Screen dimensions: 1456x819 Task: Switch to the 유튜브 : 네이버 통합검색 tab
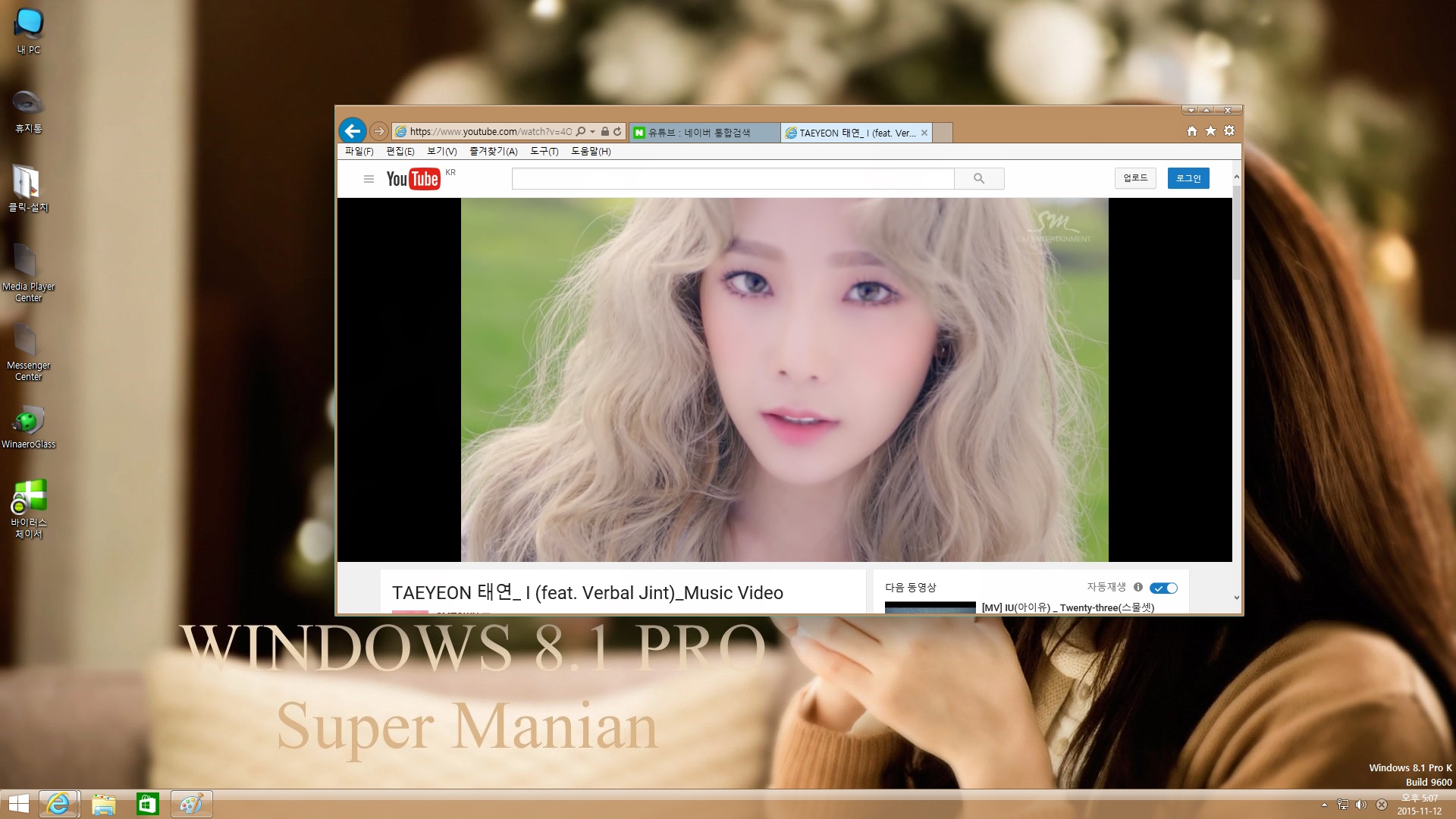click(x=704, y=133)
